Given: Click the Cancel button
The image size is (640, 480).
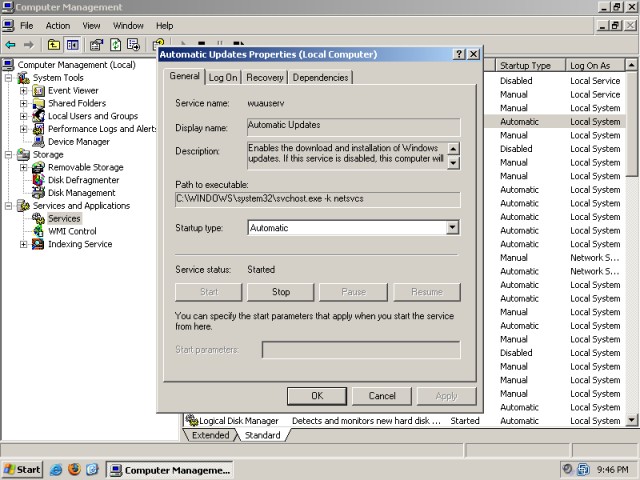Looking at the screenshot, I should [x=382, y=396].
